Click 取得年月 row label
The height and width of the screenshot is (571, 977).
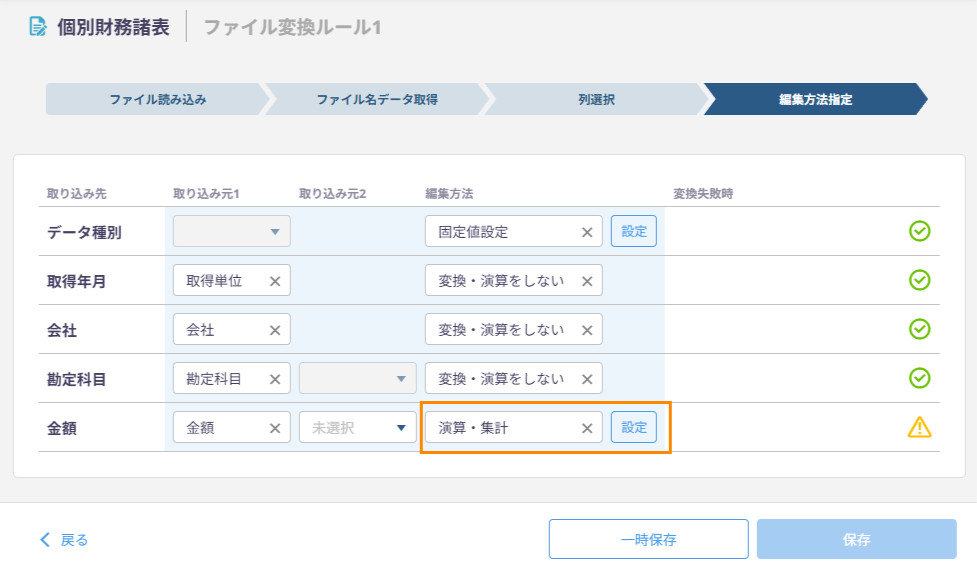(x=77, y=282)
